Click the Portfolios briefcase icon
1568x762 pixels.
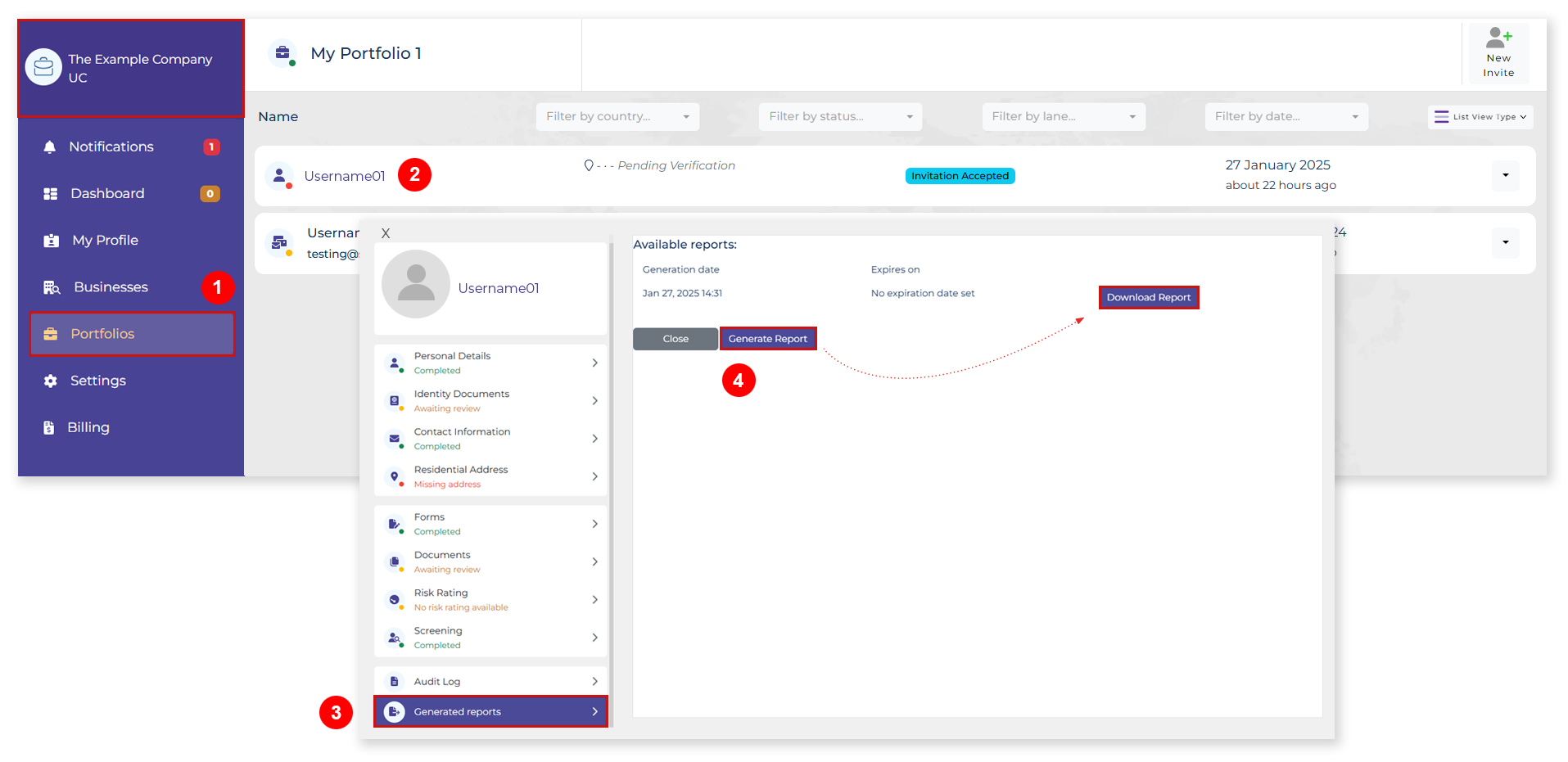pyautogui.click(x=49, y=333)
